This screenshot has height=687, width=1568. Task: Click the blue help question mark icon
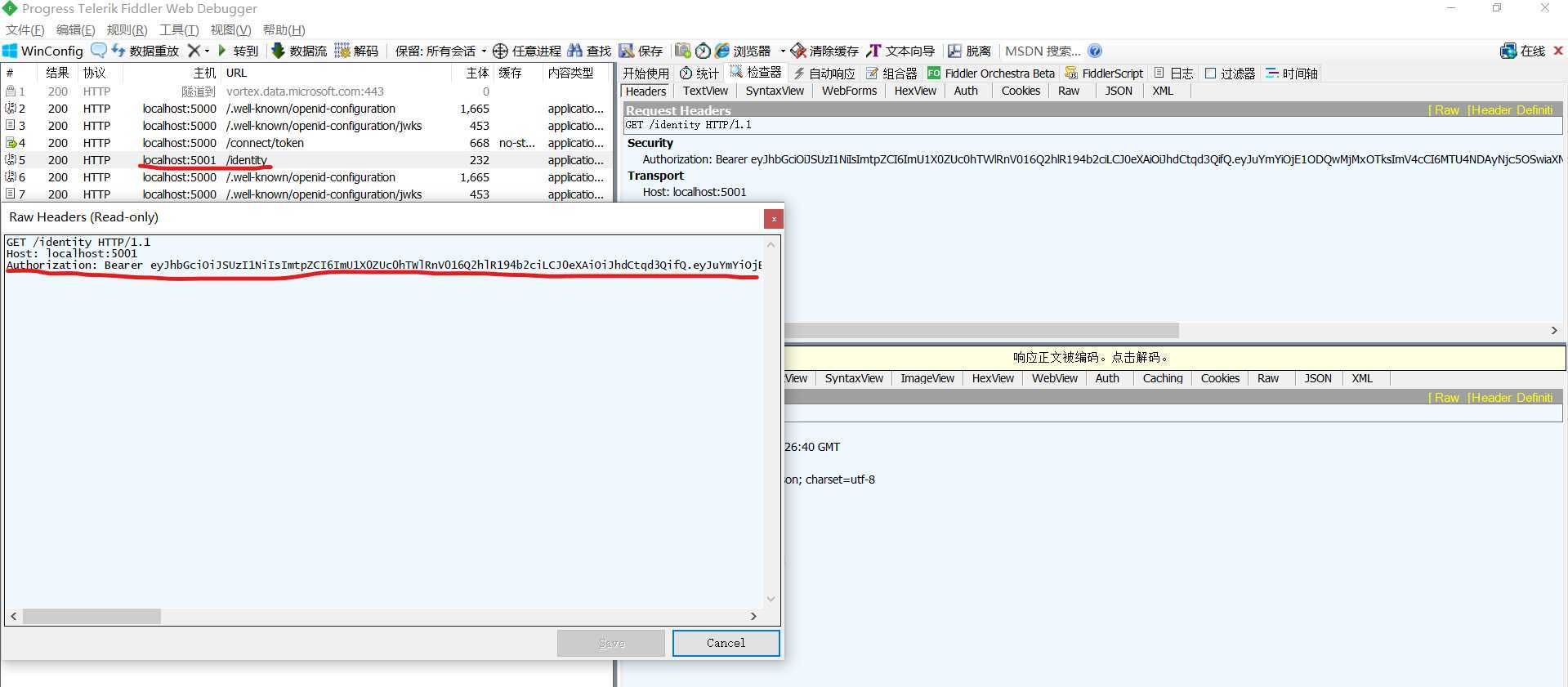tap(1095, 51)
